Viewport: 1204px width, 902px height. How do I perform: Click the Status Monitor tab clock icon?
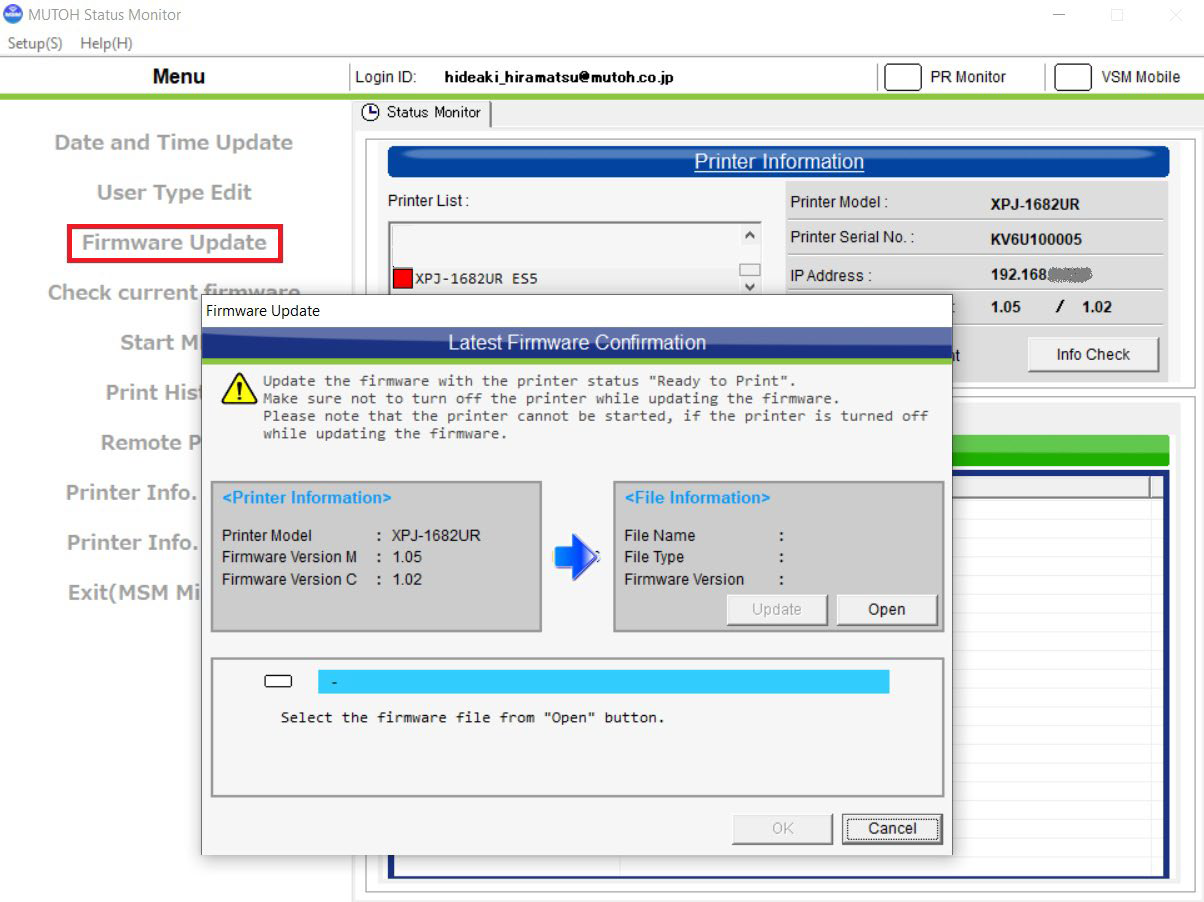(x=371, y=112)
